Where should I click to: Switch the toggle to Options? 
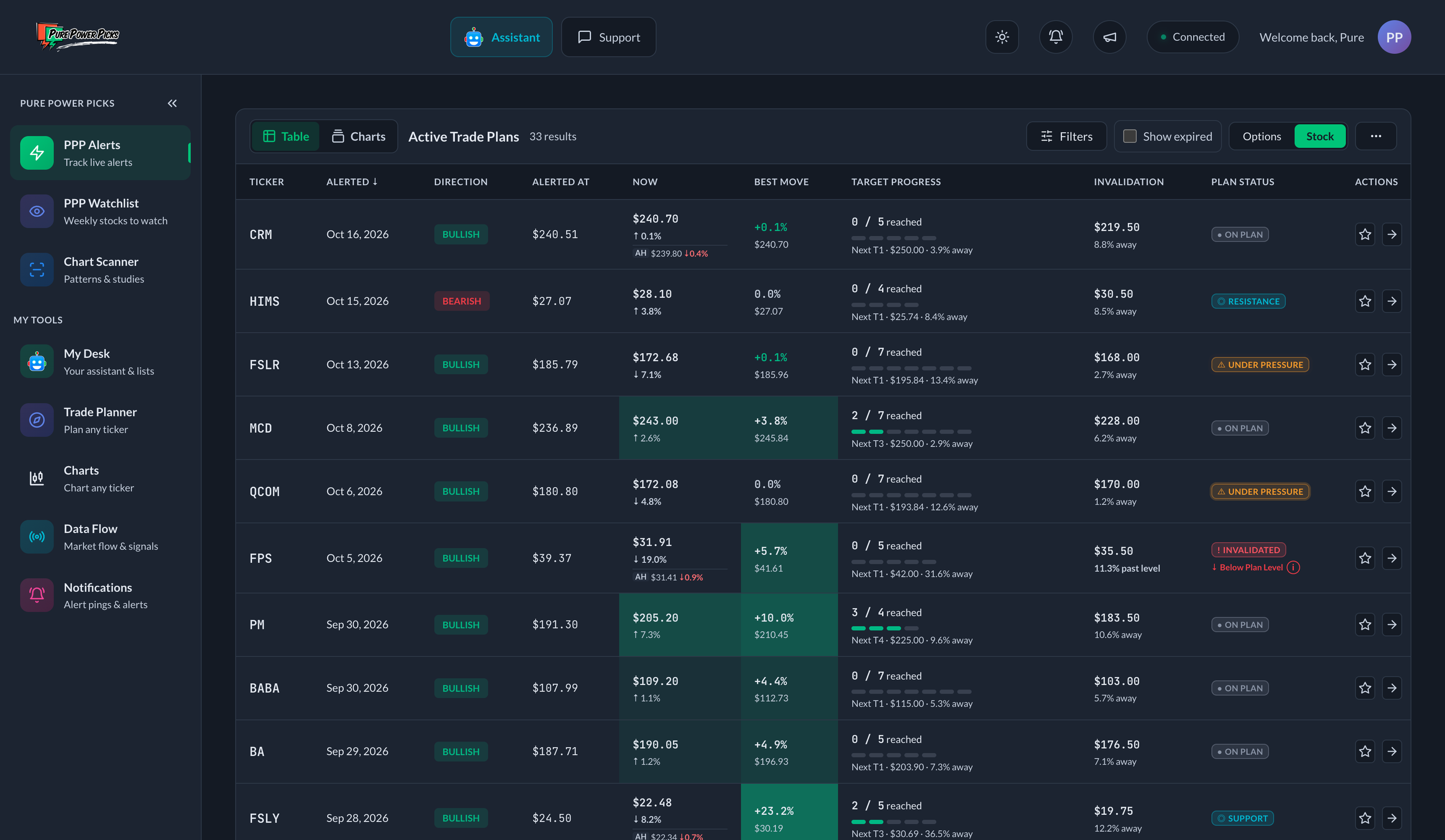(1261, 136)
